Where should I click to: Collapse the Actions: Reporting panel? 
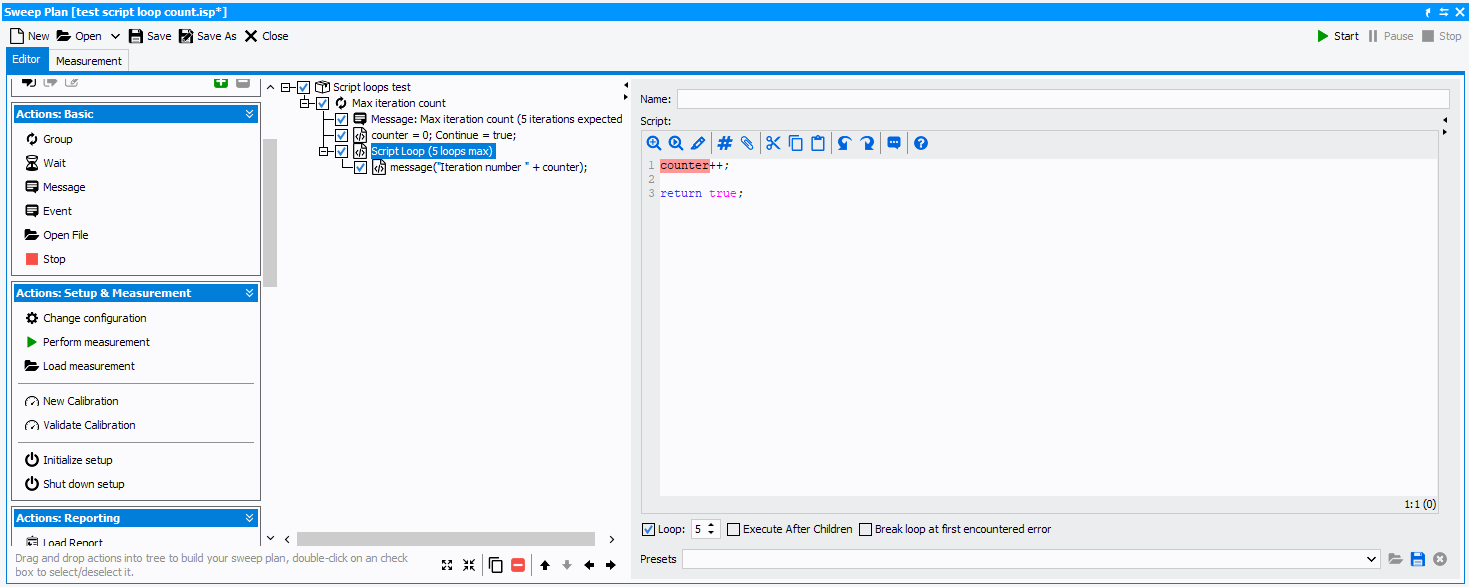(x=249, y=518)
